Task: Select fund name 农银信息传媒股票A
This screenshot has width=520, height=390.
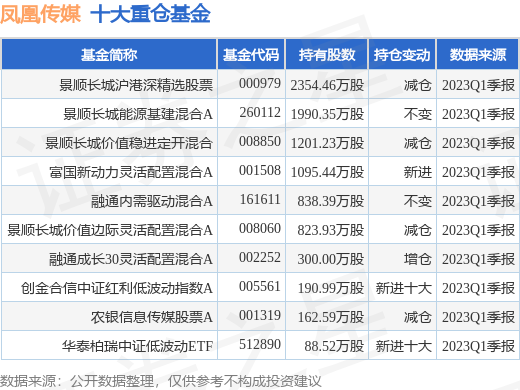Action: coord(152,317)
